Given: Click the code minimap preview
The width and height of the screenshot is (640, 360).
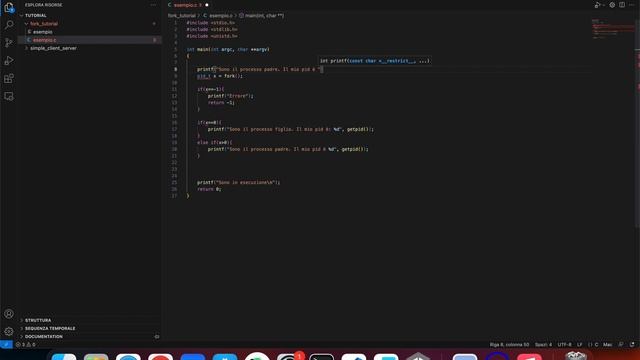Looking at the screenshot, I should (612, 29).
